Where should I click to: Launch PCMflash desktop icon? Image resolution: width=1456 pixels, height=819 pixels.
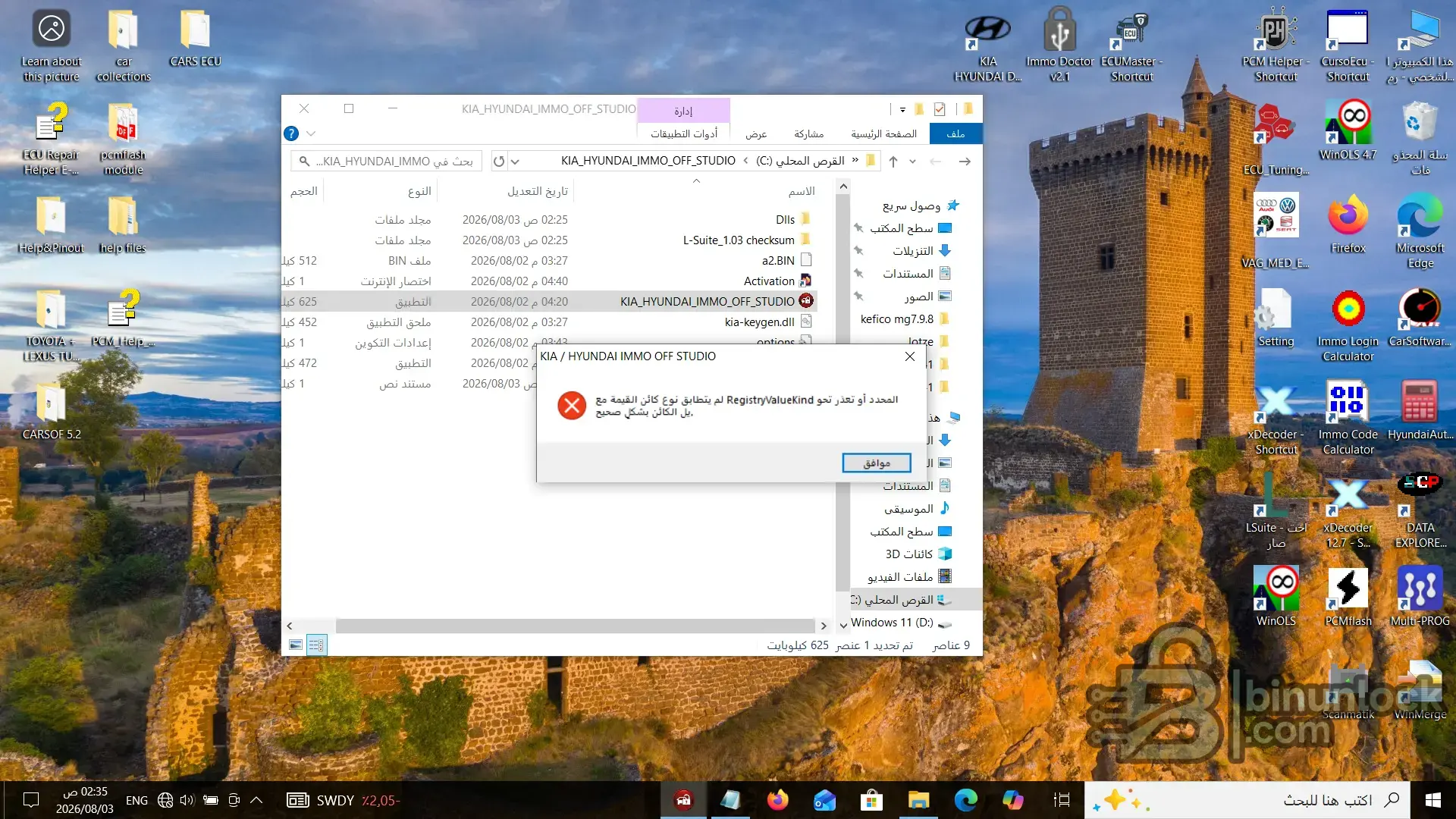click(x=1348, y=598)
